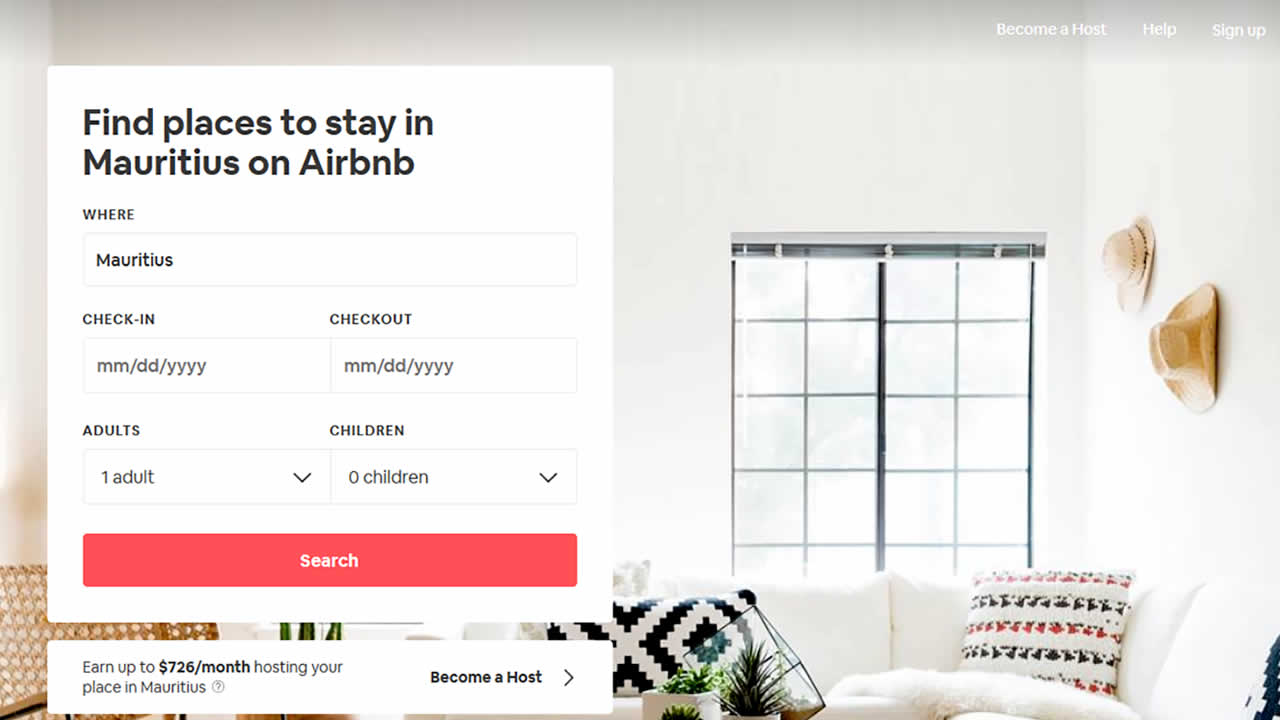Click the CHECKOUT label
The height and width of the screenshot is (720, 1280).
371,319
